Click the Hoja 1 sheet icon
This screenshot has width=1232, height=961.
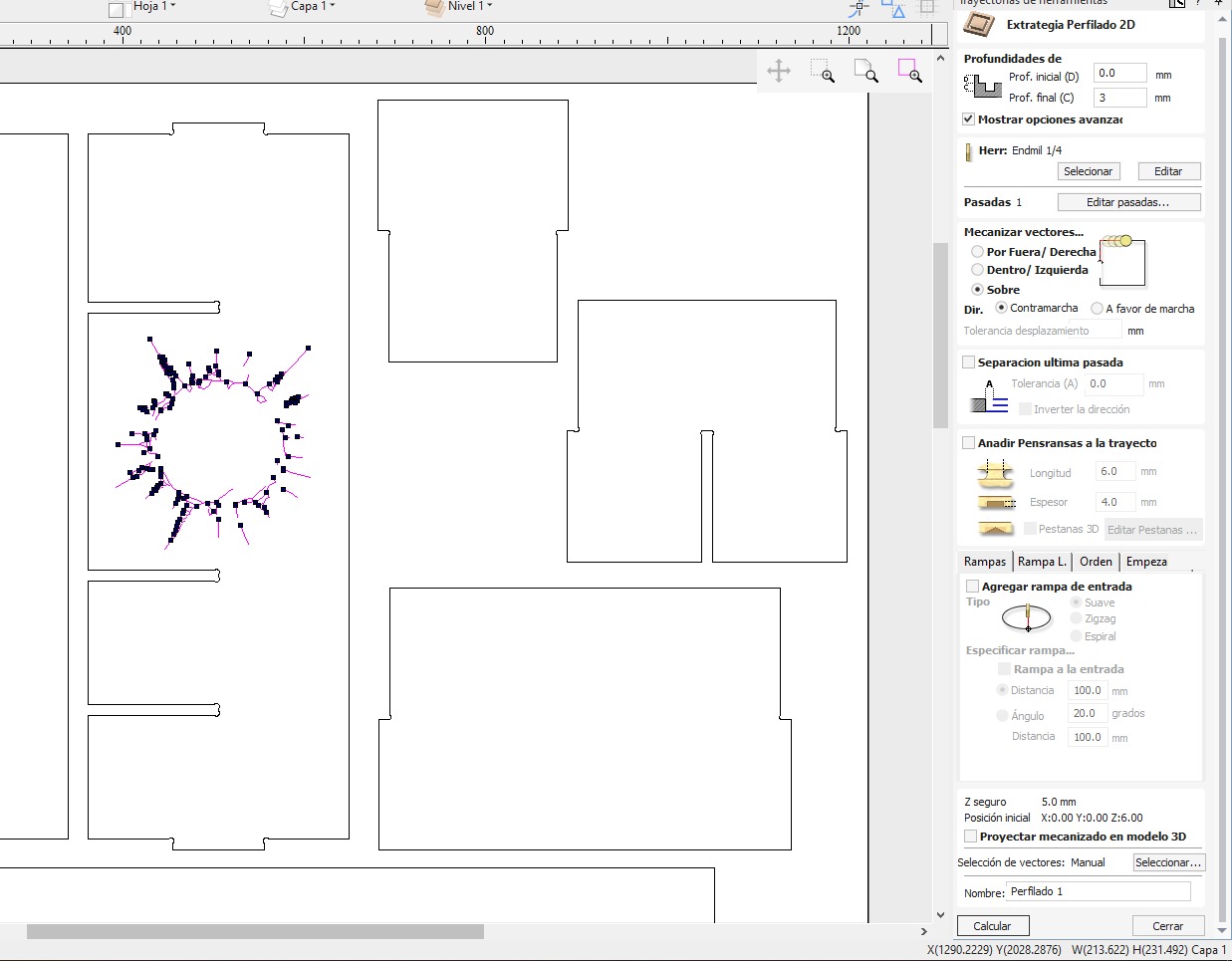coord(118,9)
